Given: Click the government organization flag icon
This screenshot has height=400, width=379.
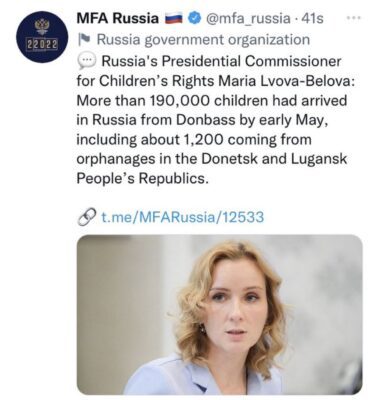Looking at the screenshot, I should coord(83,40).
